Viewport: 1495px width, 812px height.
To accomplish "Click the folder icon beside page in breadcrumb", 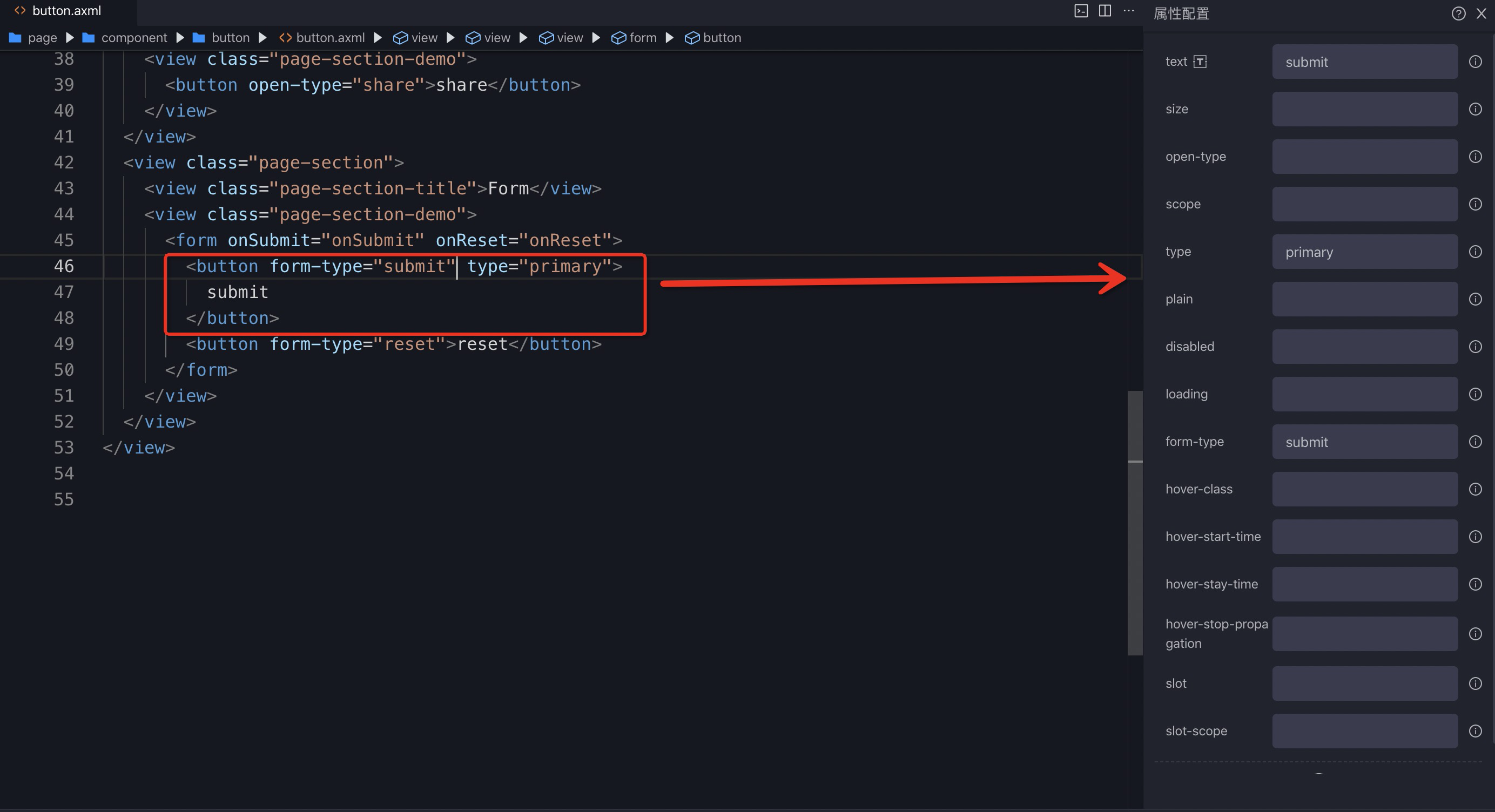I will [x=14, y=37].
